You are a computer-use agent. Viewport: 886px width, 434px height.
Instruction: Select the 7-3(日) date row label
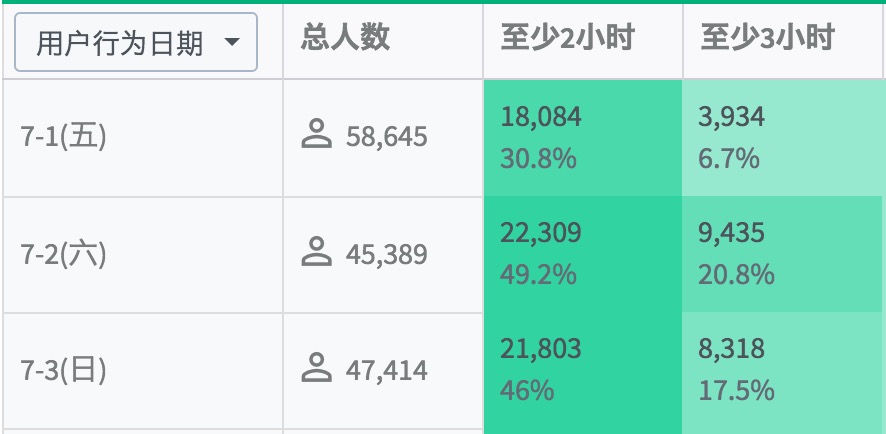point(63,371)
